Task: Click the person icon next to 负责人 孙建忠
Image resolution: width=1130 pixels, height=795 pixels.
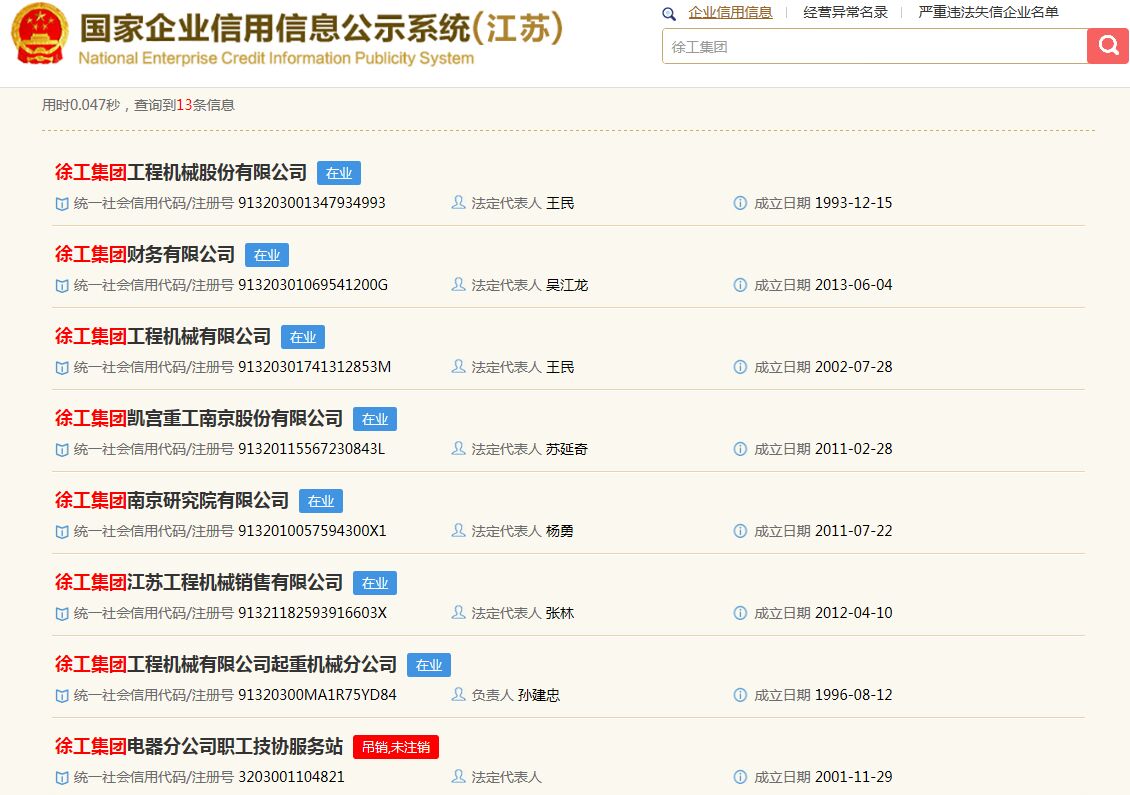Action: coord(458,695)
